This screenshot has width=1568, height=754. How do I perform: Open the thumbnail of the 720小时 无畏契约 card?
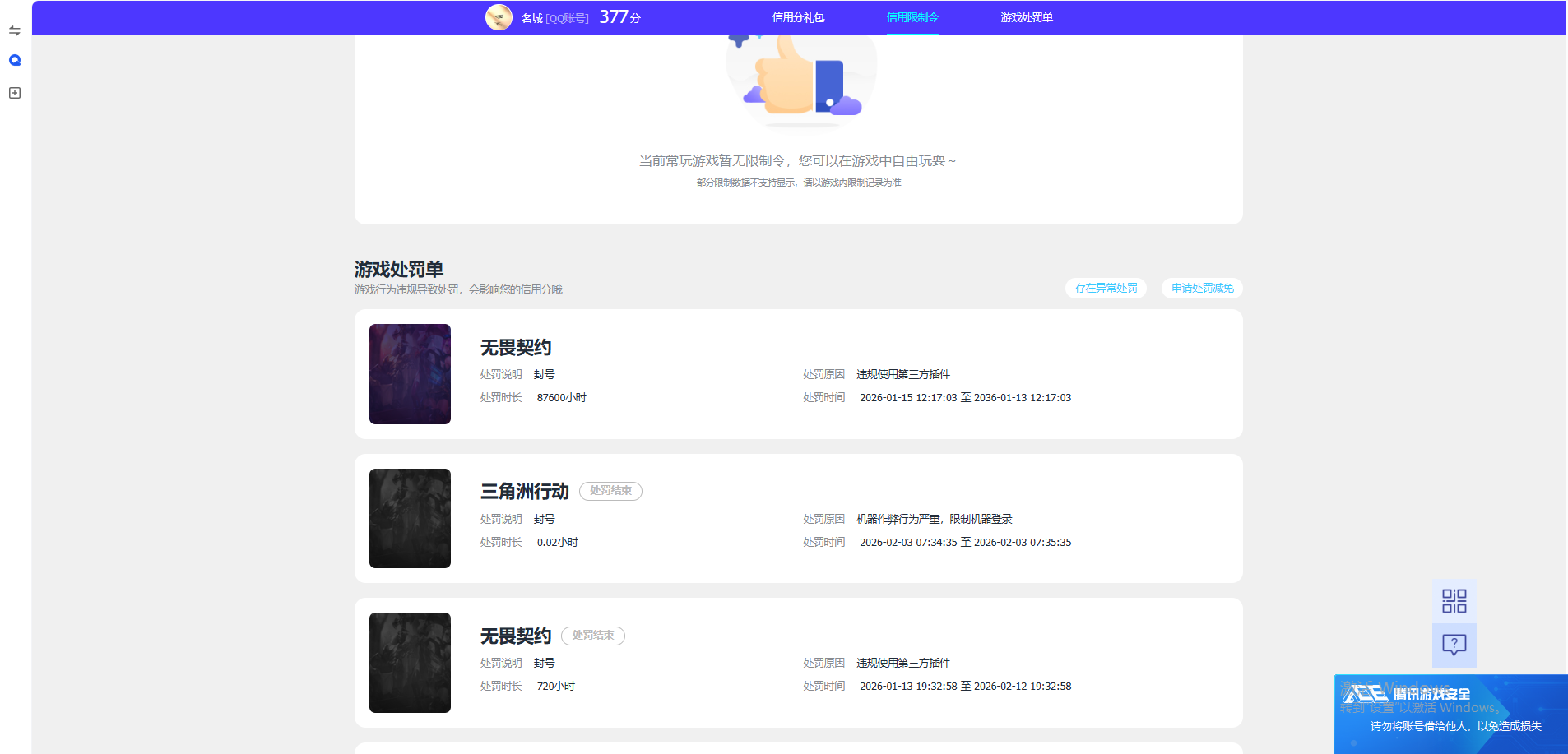[x=410, y=663]
